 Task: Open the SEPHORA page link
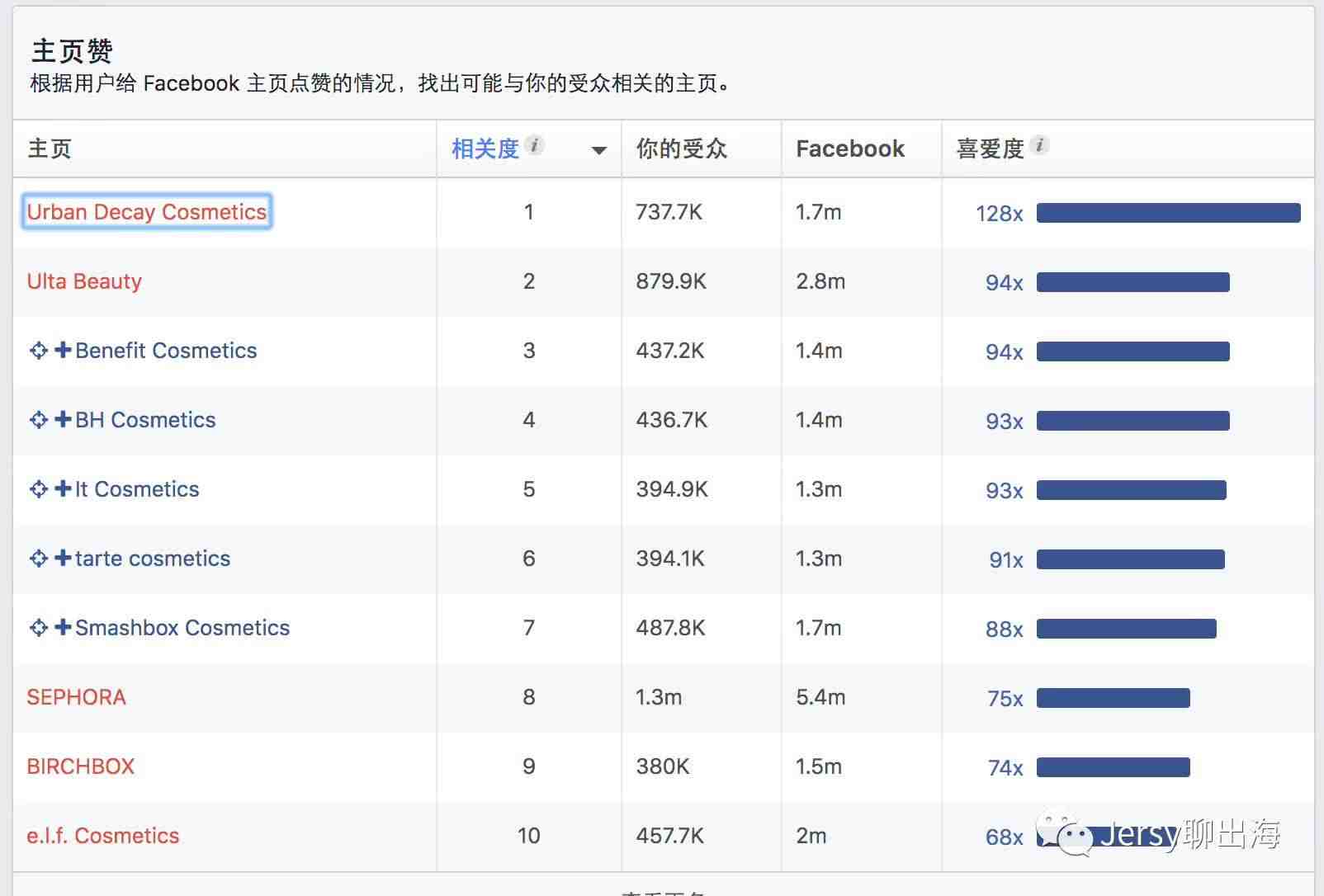pyautogui.click(x=76, y=697)
